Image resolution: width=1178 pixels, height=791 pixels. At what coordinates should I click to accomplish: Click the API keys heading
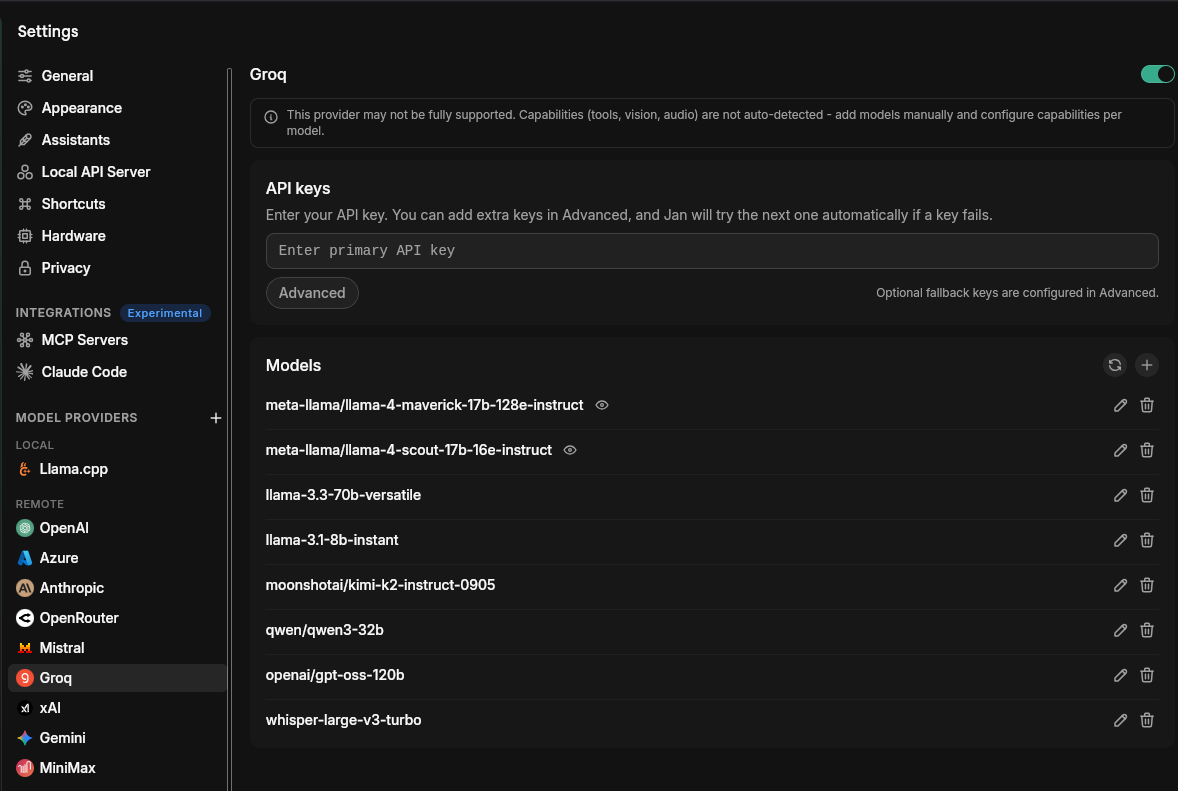coord(298,189)
